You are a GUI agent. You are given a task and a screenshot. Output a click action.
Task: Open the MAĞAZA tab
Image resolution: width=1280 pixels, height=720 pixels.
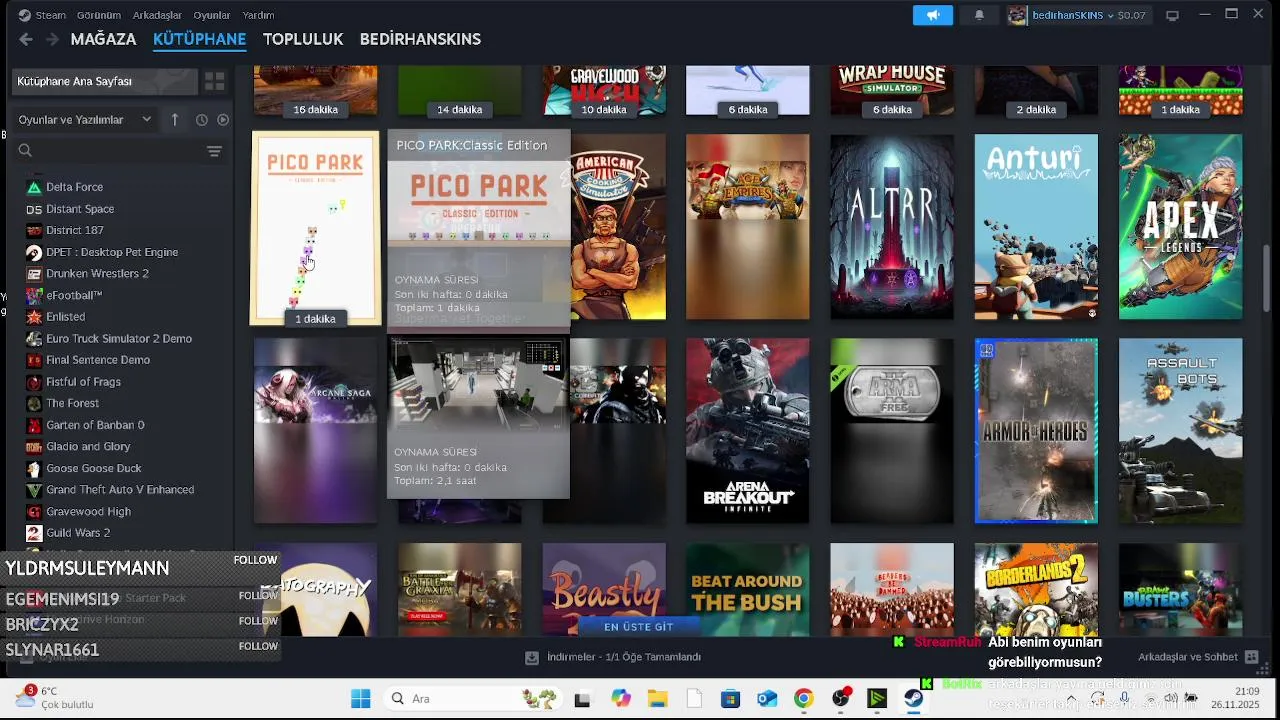click(103, 39)
